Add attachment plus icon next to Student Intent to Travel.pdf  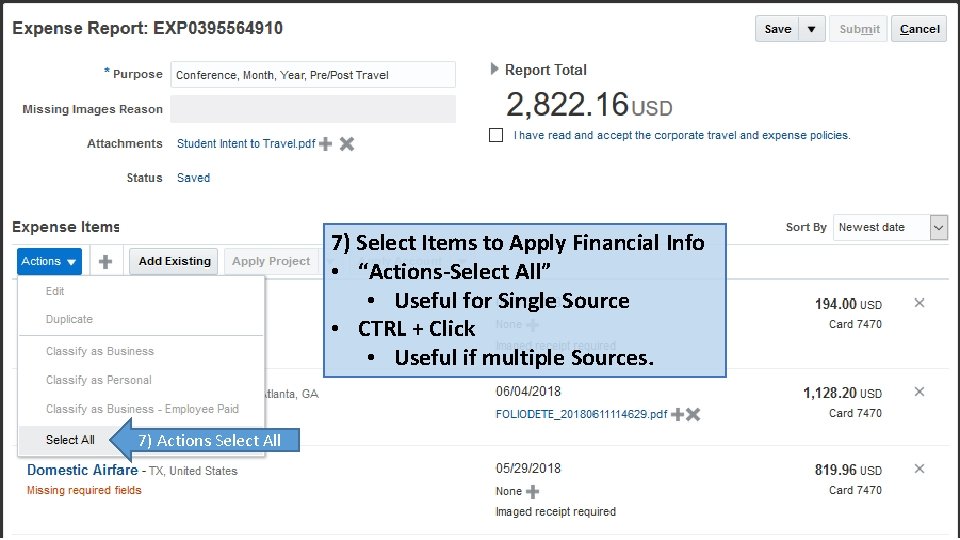click(x=326, y=144)
